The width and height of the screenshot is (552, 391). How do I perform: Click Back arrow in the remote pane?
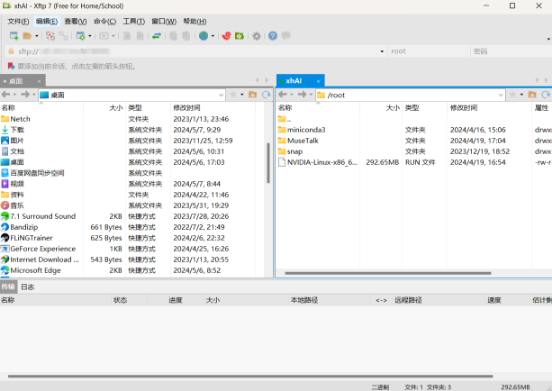coord(283,94)
